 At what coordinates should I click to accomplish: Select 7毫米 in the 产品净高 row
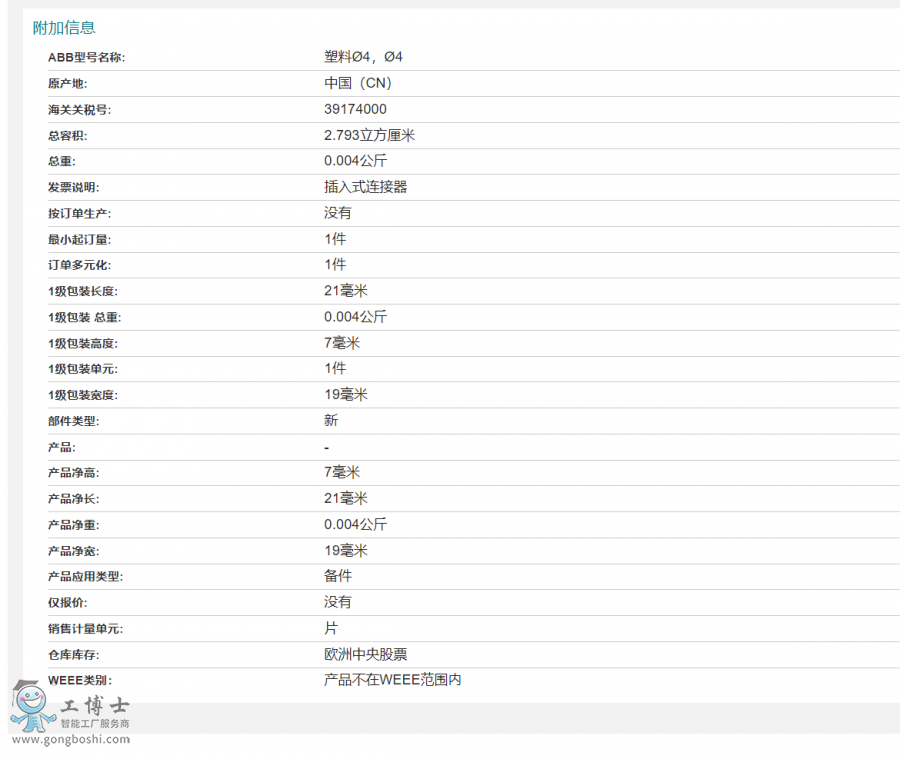point(342,473)
